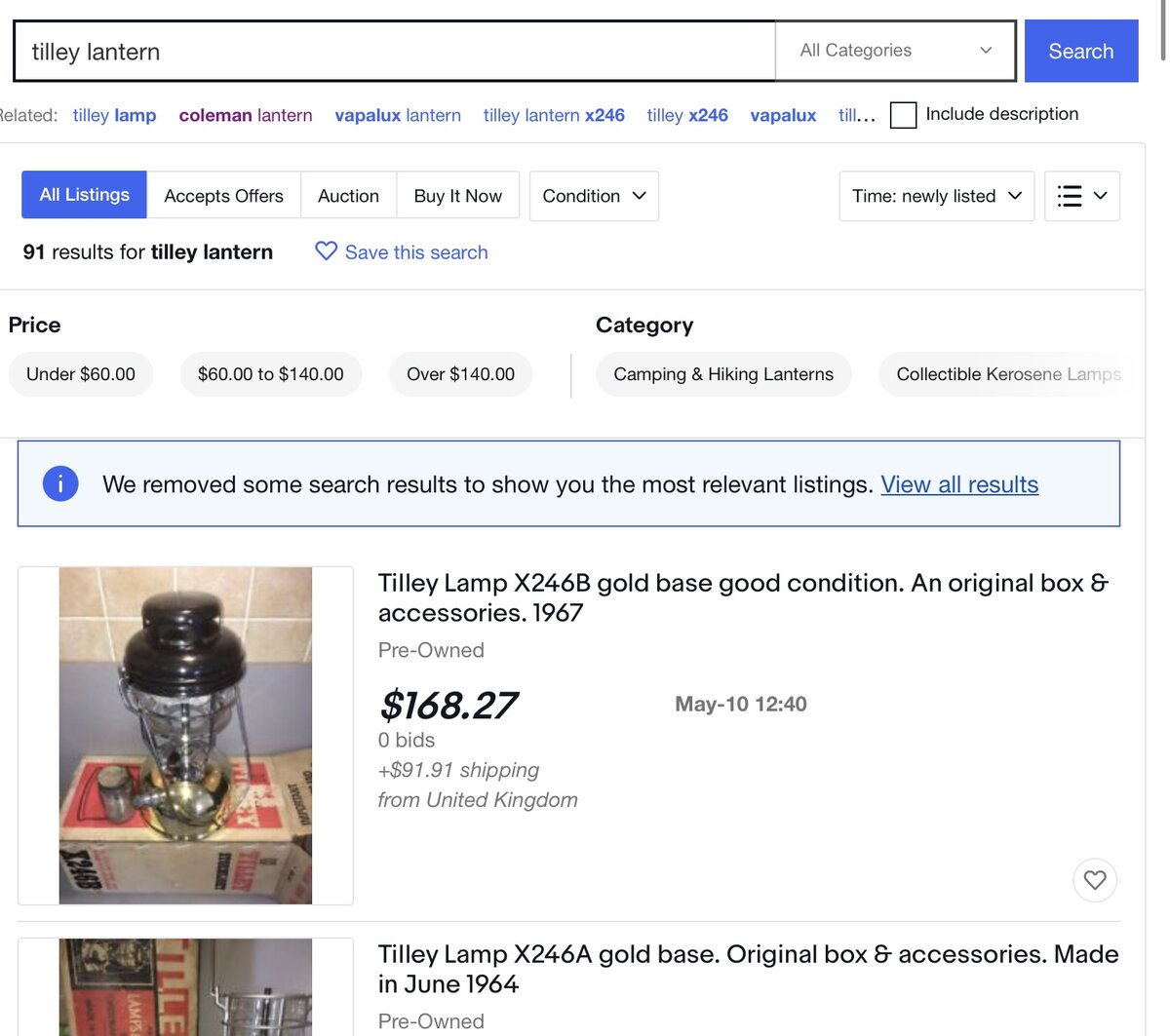Switch to the Auction tab
The width and height of the screenshot is (1170, 1036).
[x=348, y=196]
